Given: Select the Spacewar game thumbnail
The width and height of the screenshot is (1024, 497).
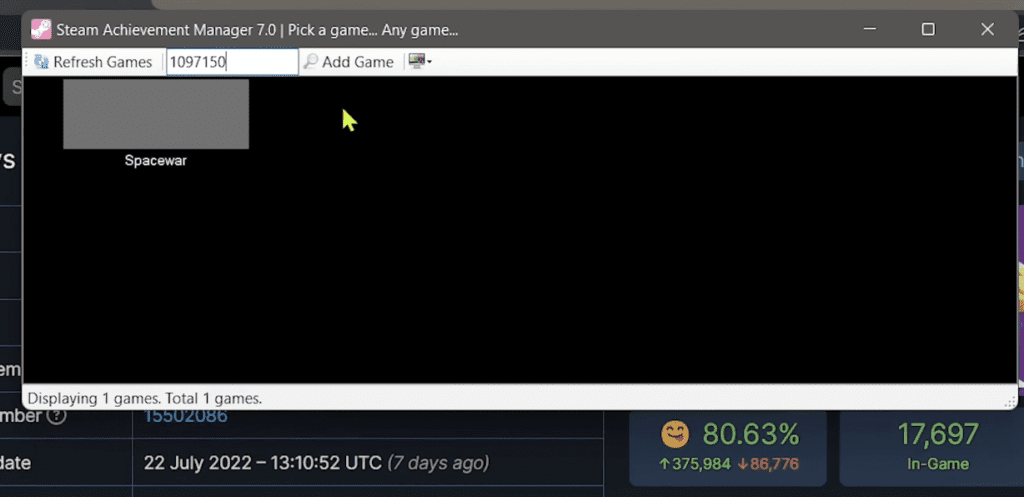Looking at the screenshot, I should click(156, 114).
